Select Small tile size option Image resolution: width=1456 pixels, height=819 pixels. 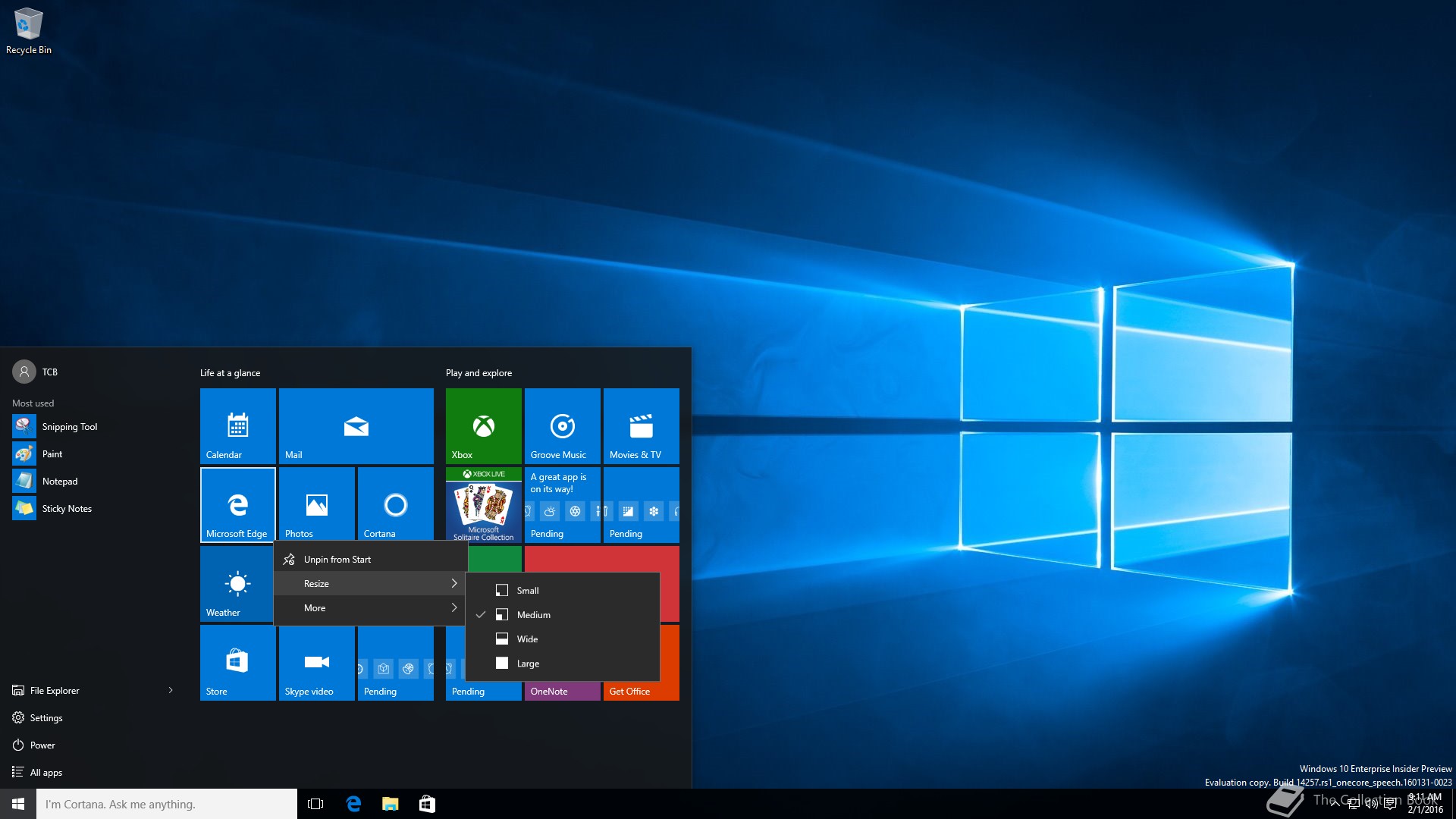528,591
